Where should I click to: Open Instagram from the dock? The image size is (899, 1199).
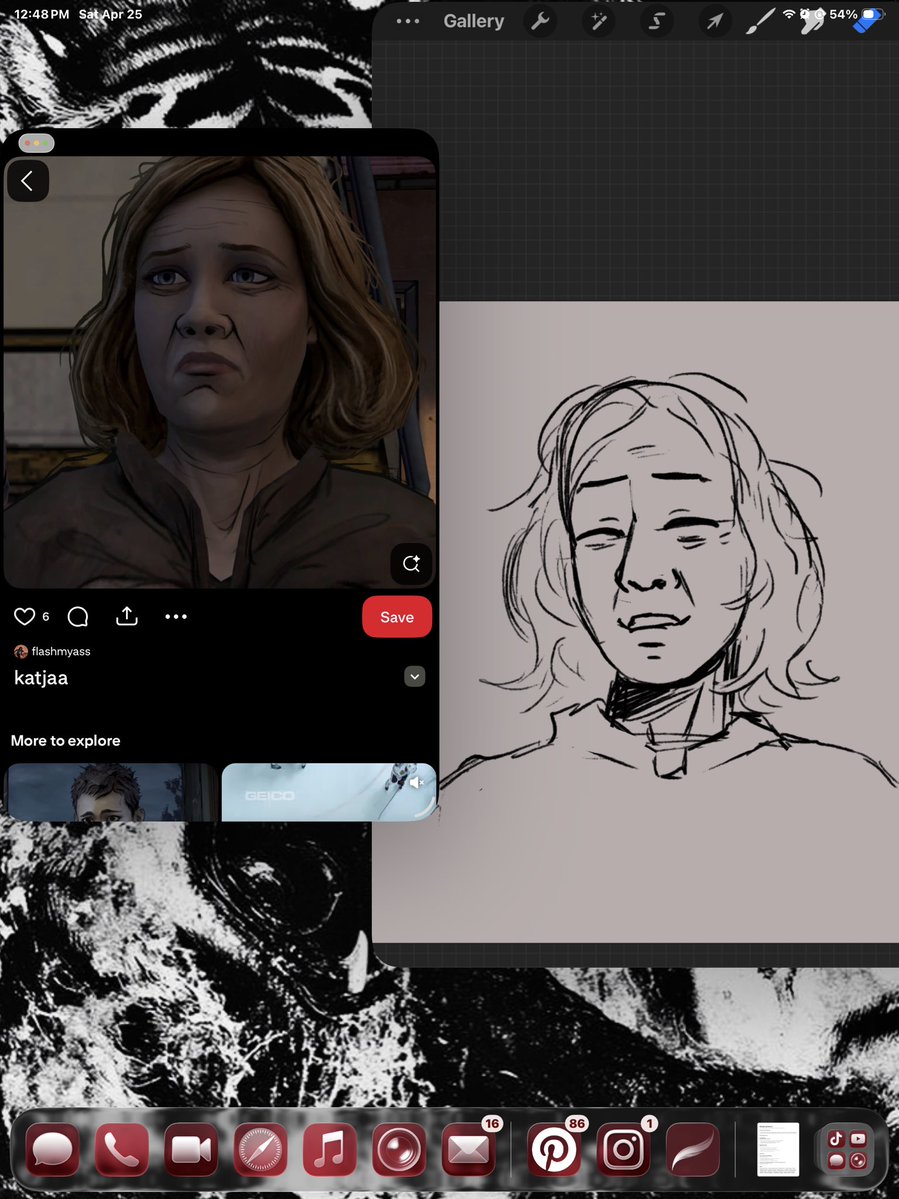pyautogui.click(x=624, y=1149)
